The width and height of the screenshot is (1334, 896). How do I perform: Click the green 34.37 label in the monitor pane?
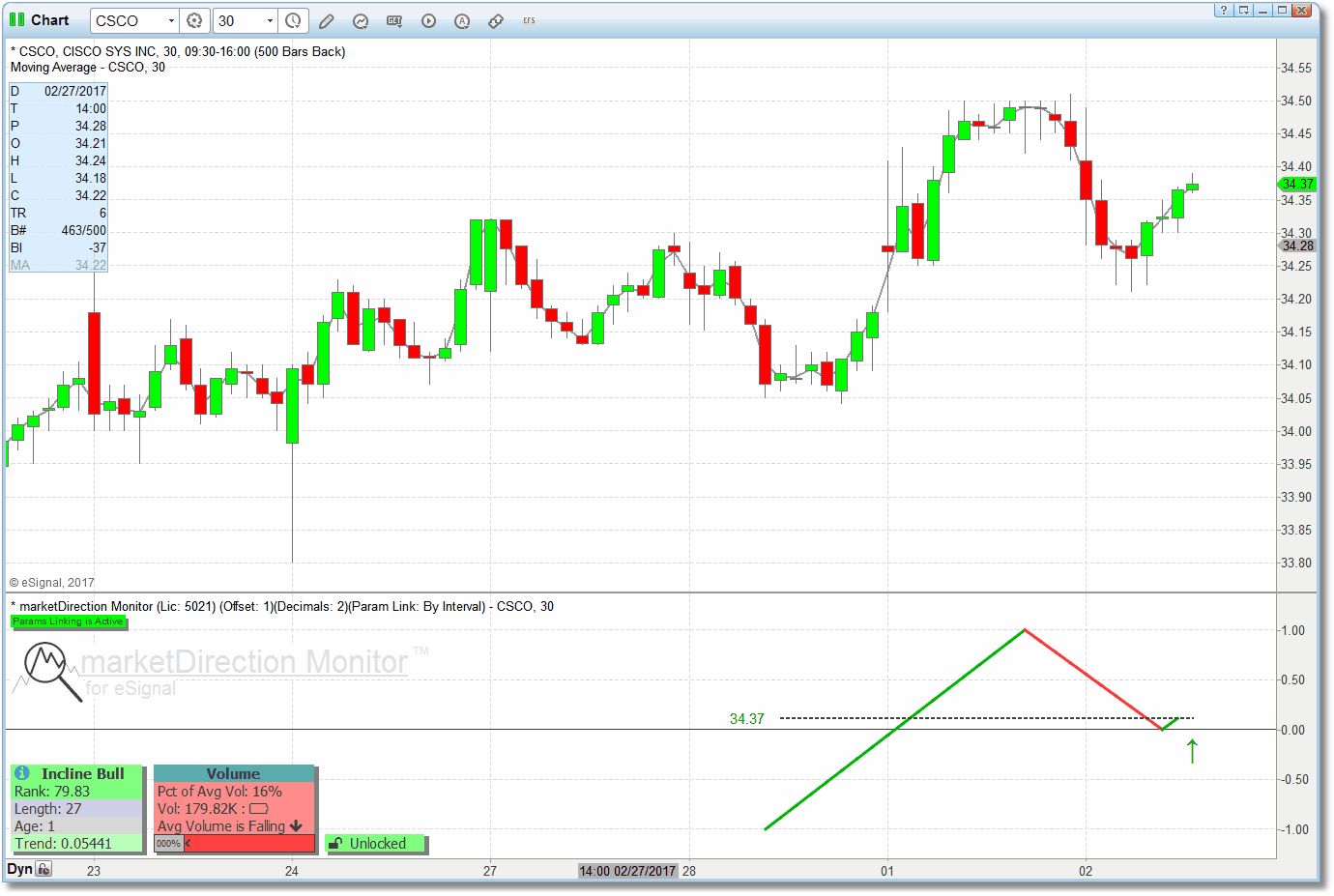point(747,718)
